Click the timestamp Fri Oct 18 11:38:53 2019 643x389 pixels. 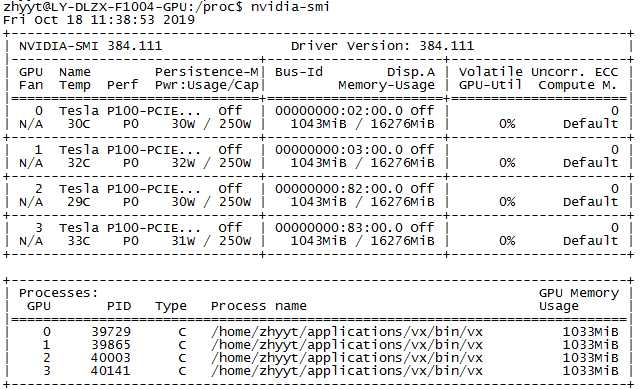tap(99, 20)
